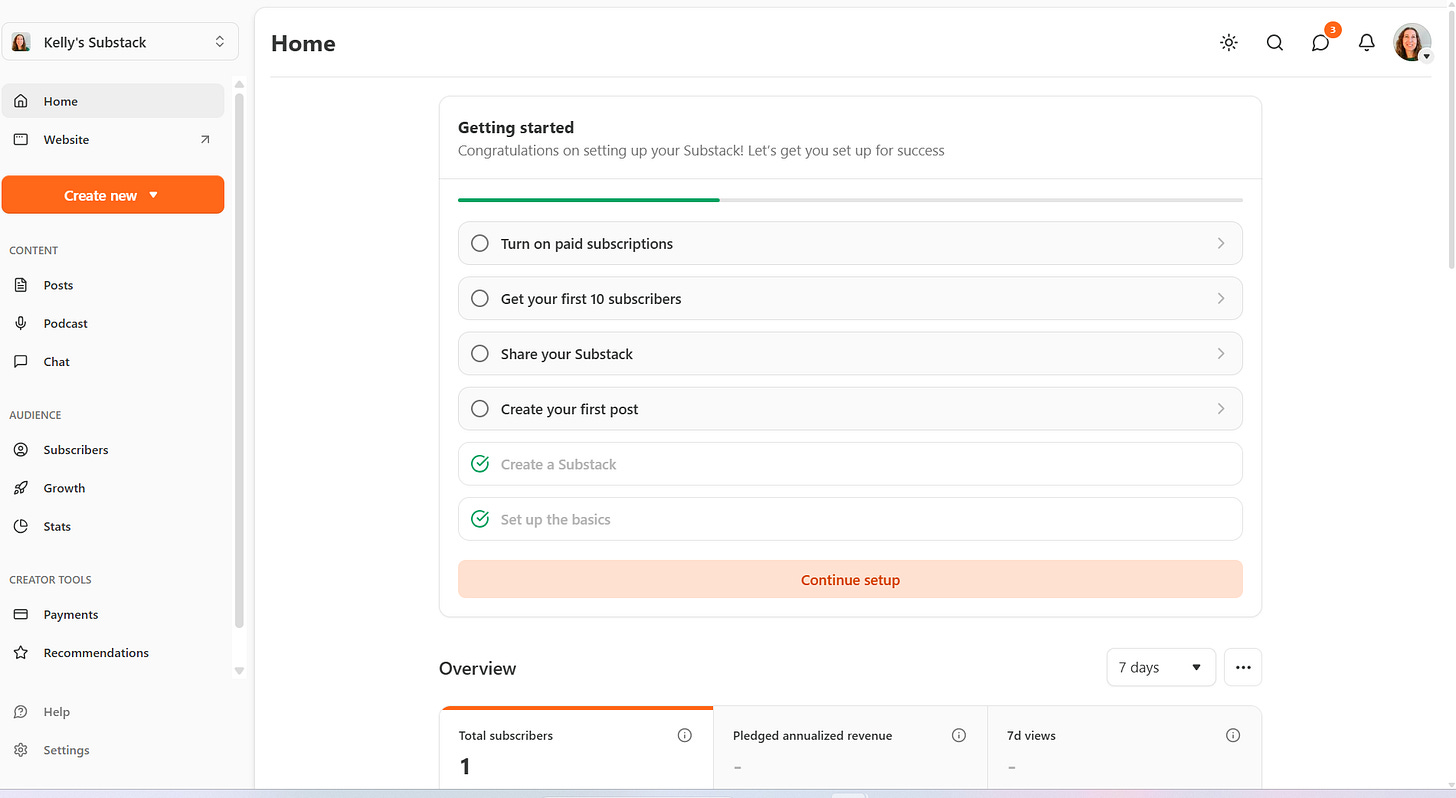Image resolution: width=1456 pixels, height=798 pixels.
Task: Go to Subscribers in the sidebar
Action: pos(76,450)
